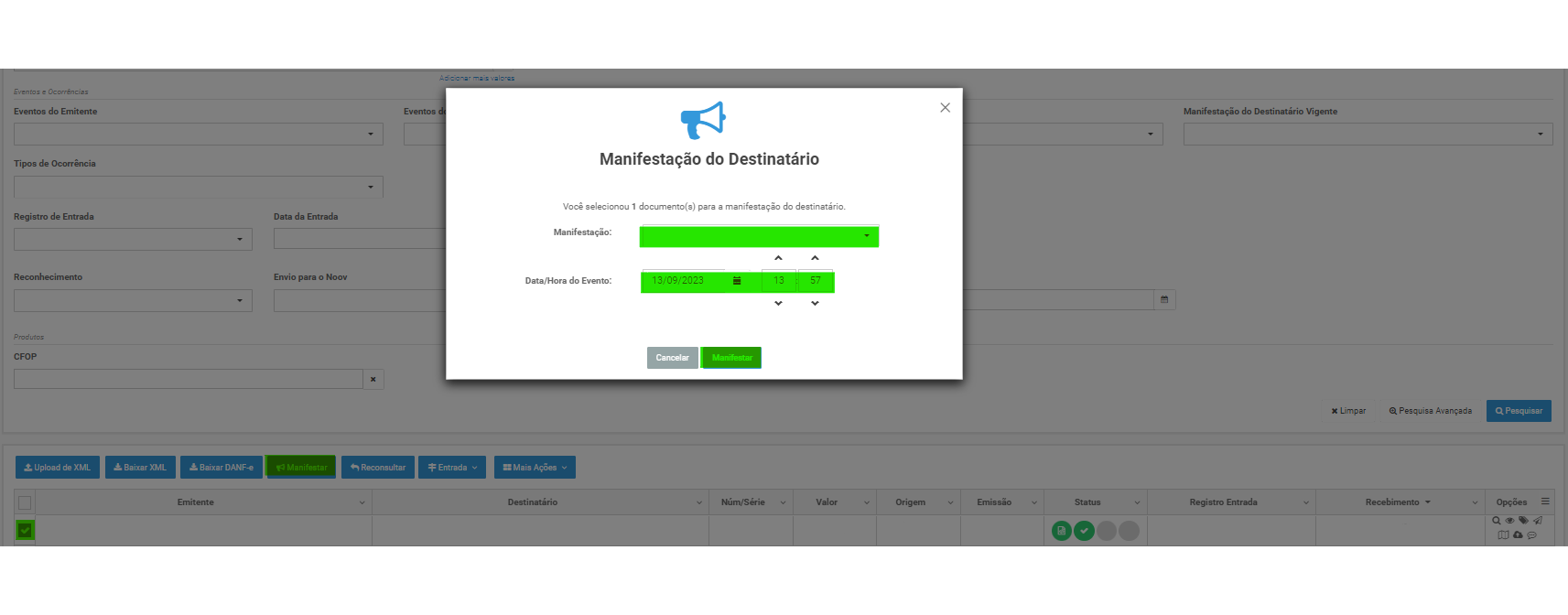Image resolution: width=1568 pixels, height=615 pixels.
Task: Uncheck the selected document row checkbox
Action: click(25, 530)
